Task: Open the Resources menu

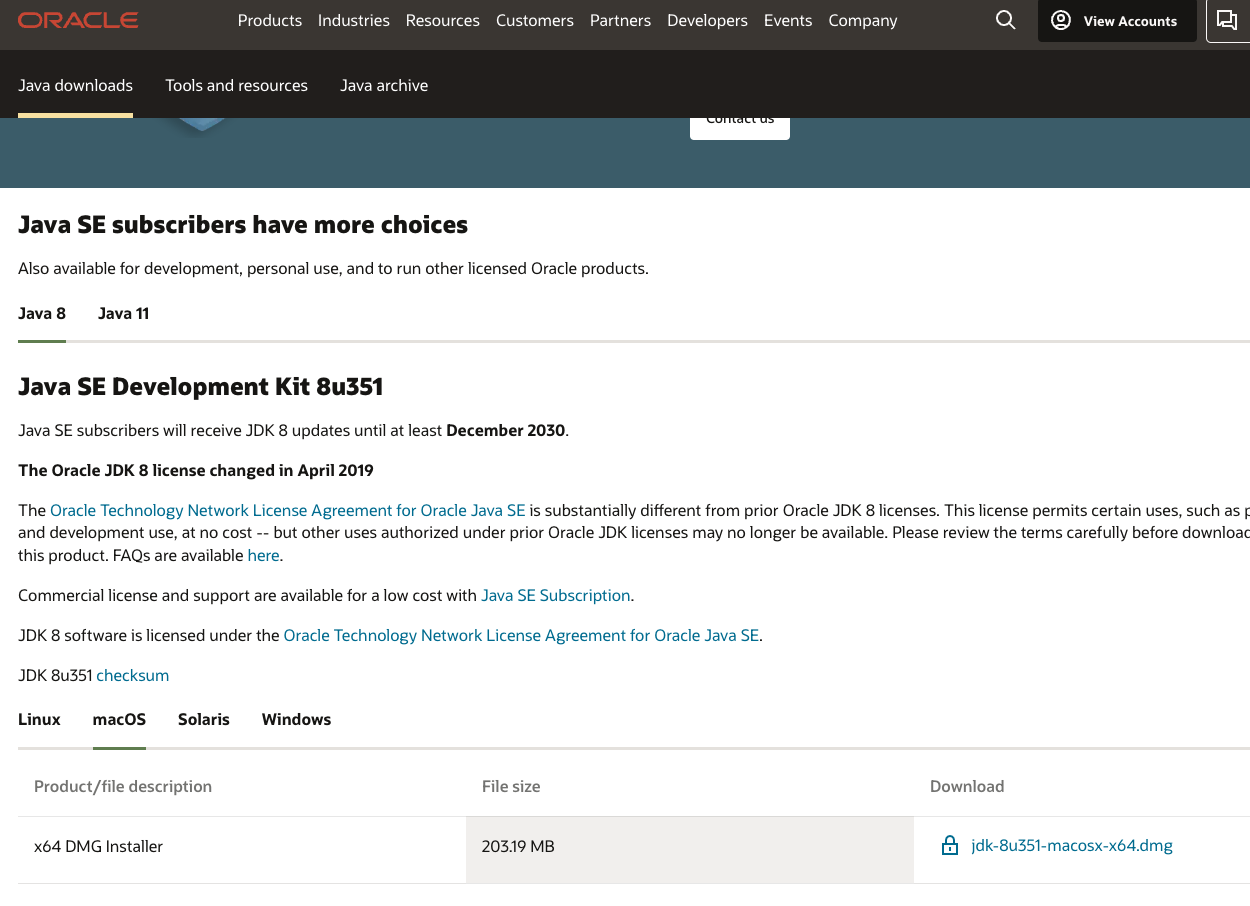Action: click(x=443, y=20)
